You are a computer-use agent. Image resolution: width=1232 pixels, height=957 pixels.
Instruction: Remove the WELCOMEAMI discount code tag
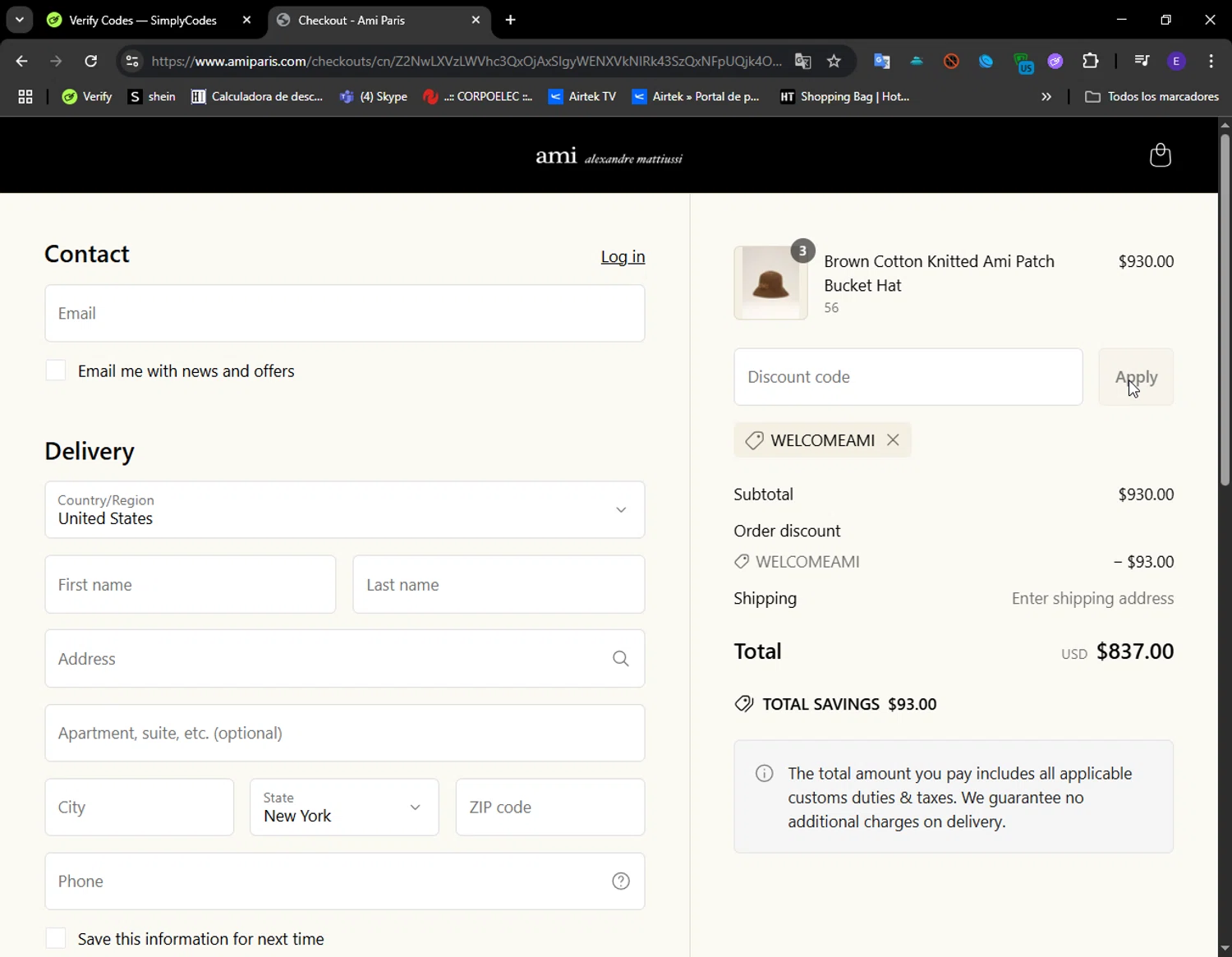click(x=893, y=440)
